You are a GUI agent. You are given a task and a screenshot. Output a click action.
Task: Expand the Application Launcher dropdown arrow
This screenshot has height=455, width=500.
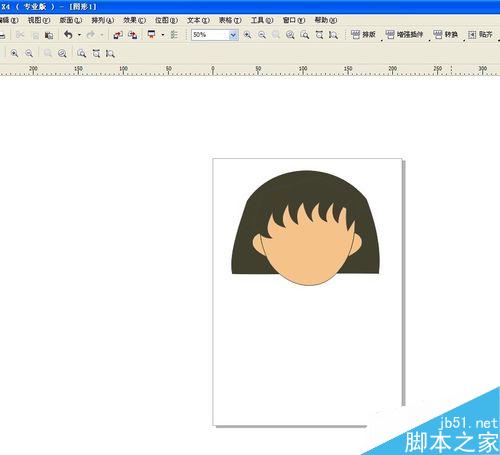[163, 35]
